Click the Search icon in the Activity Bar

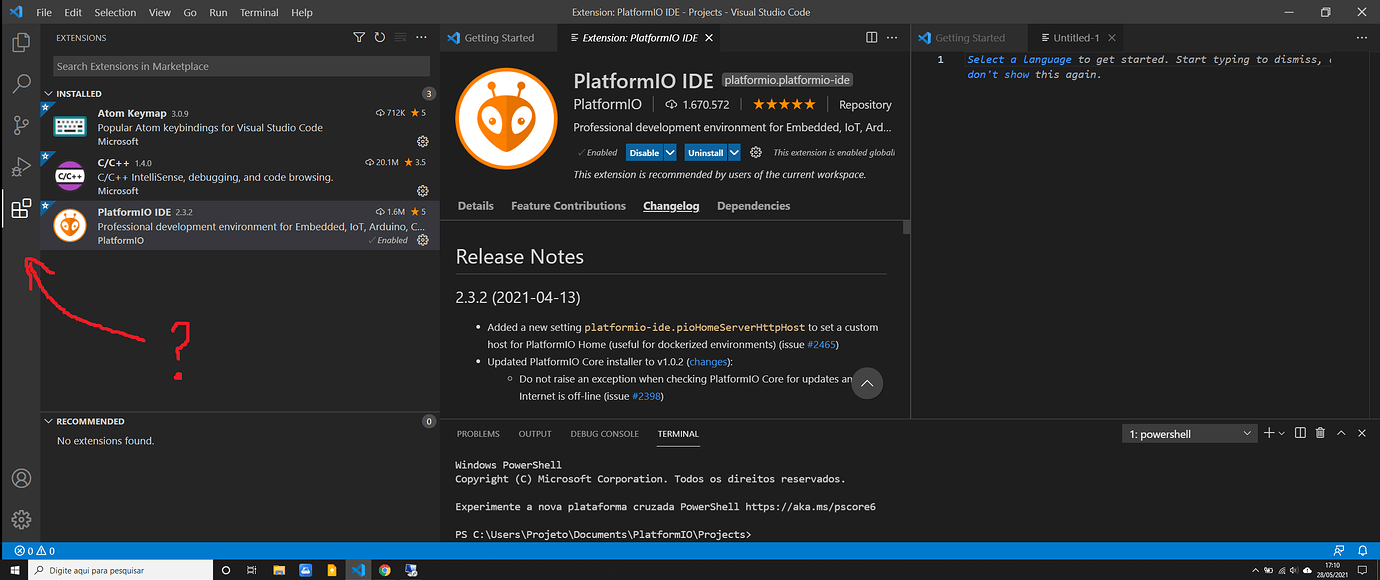(21, 83)
